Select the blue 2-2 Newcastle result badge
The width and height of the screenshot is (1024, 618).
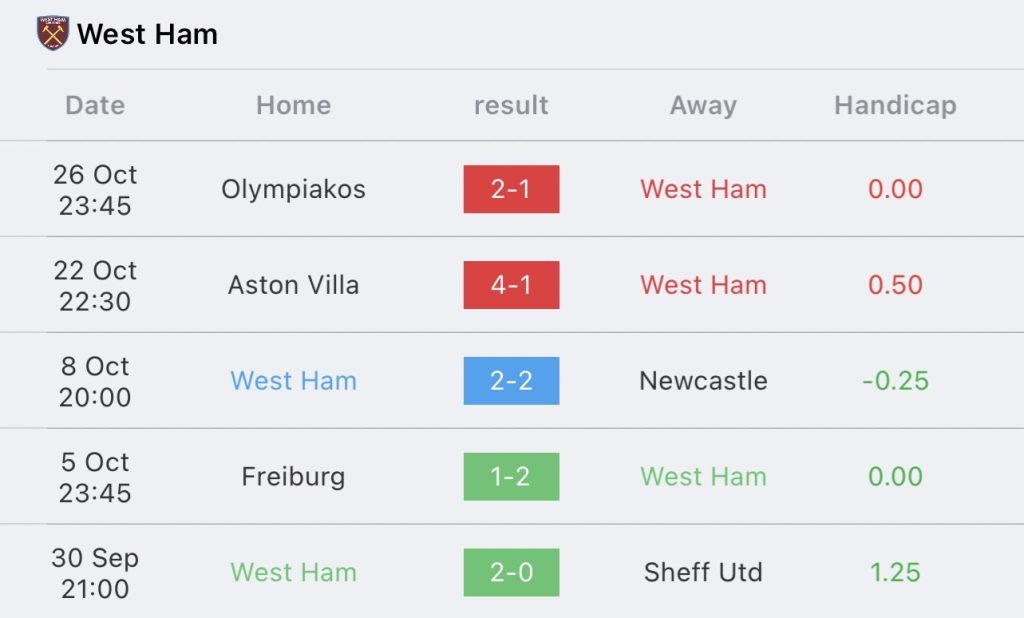(511, 381)
